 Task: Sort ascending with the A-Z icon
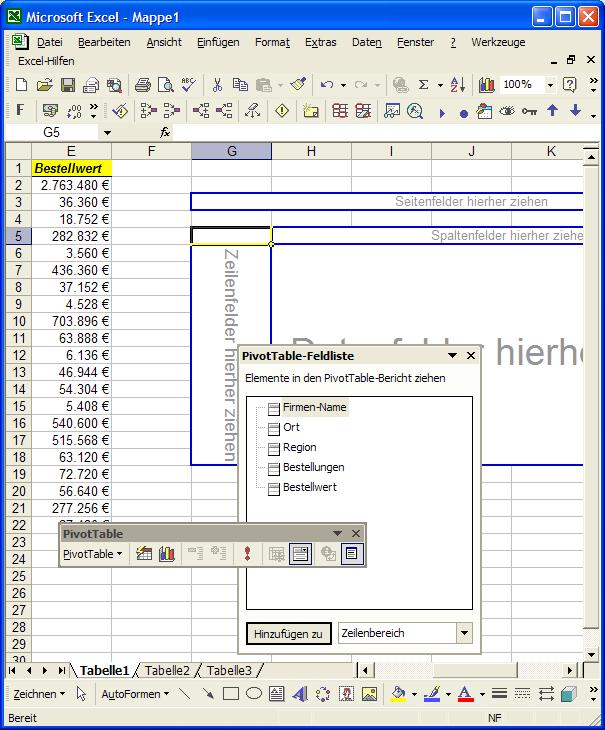[x=458, y=85]
